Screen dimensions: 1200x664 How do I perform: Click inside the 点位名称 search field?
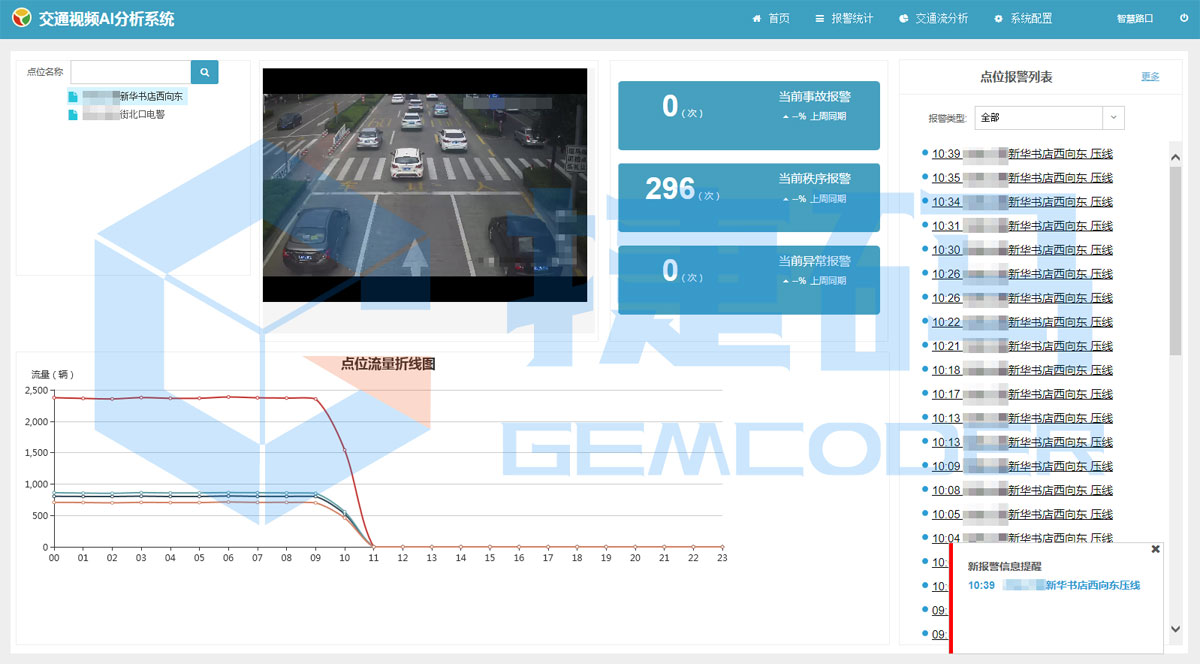point(130,72)
